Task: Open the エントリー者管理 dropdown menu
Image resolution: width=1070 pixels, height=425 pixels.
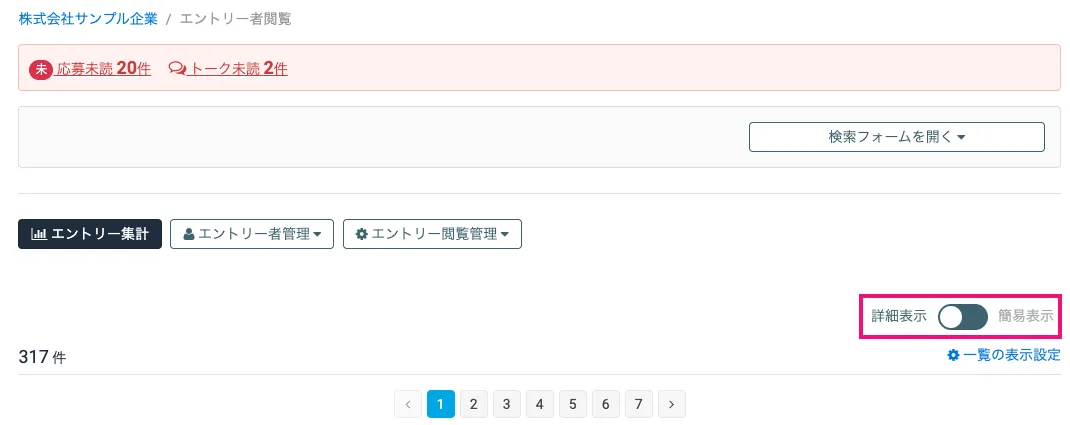Action: (x=252, y=234)
